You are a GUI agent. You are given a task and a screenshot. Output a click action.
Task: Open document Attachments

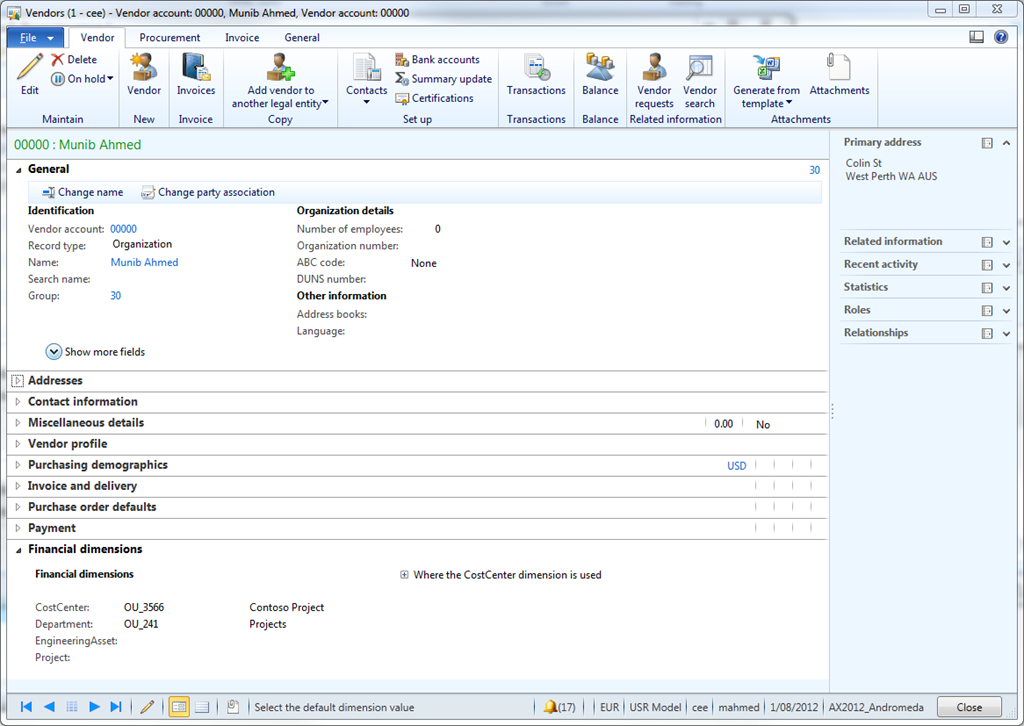point(839,74)
